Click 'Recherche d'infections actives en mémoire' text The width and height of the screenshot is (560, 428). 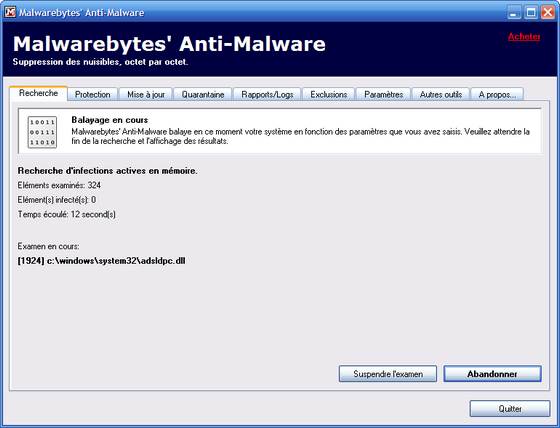click(108, 171)
